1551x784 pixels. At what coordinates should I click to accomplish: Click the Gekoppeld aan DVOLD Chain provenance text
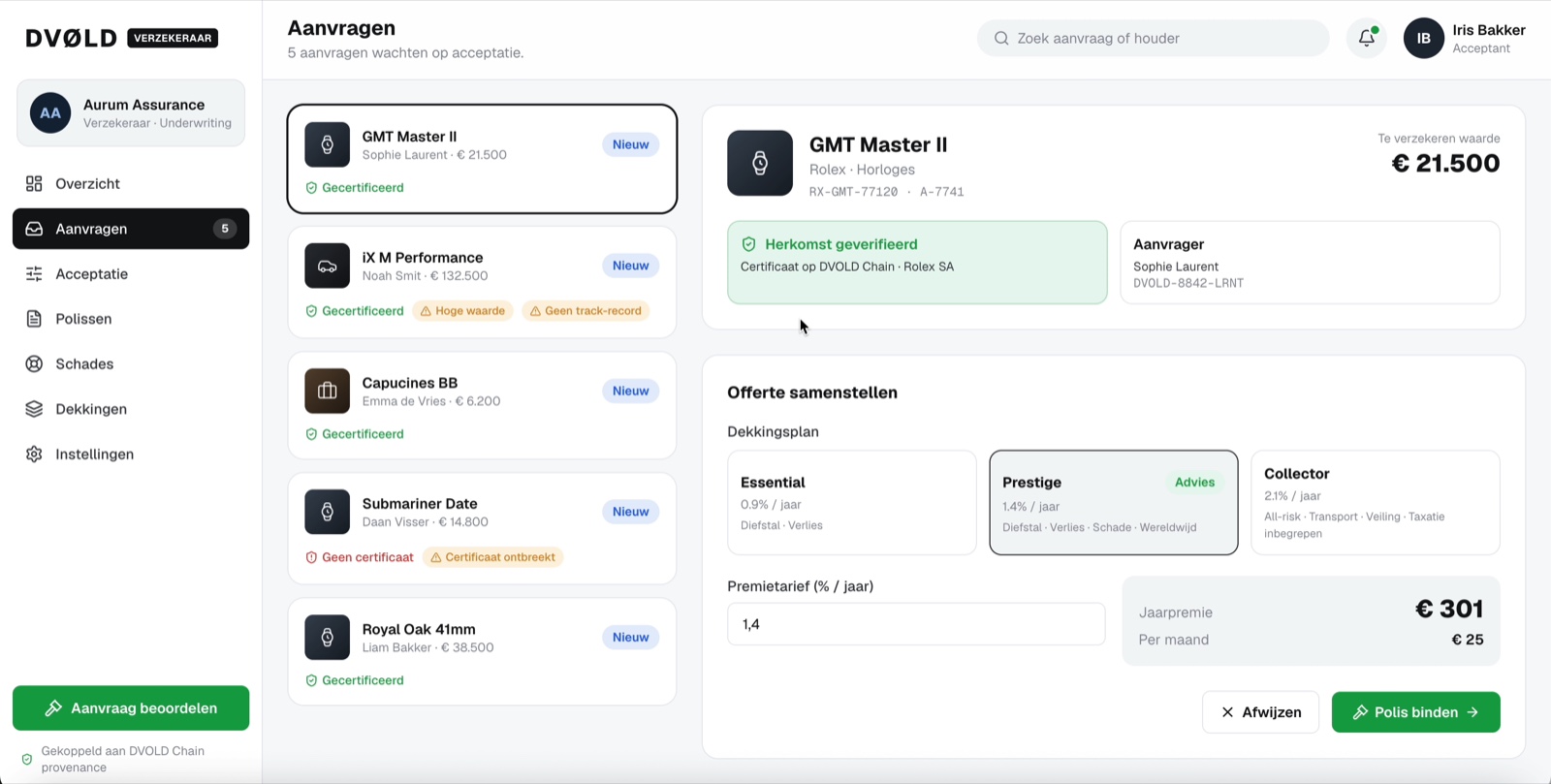pos(123,759)
